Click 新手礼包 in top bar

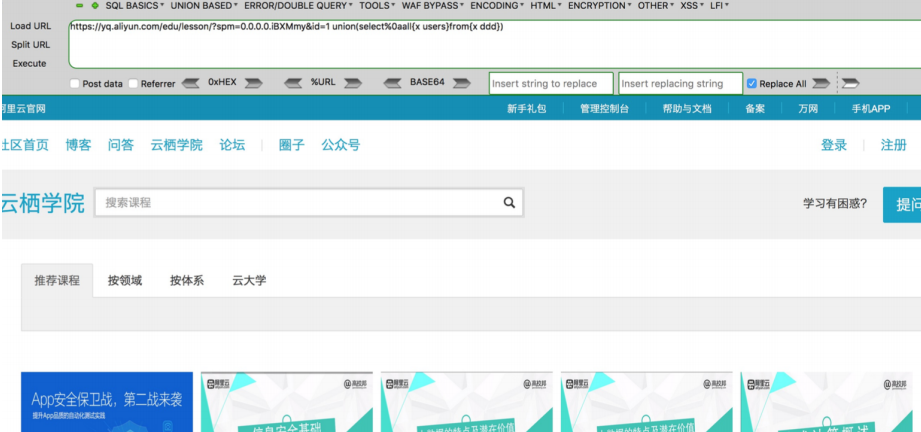[527, 109]
